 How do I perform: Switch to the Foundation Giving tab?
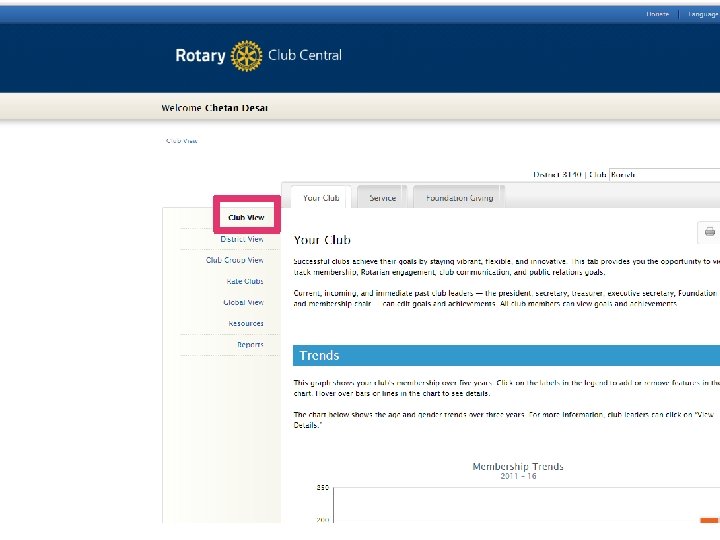pos(459,198)
